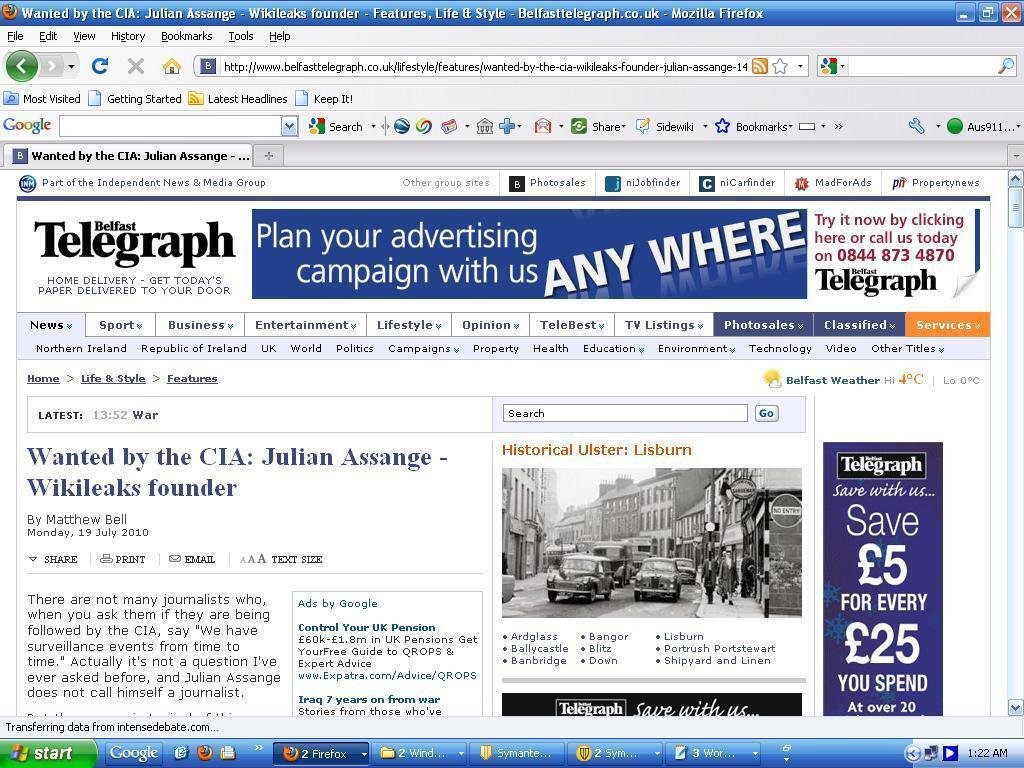Open the History menu
This screenshot has width=1024, height=768.
click(x=127, y=36)
